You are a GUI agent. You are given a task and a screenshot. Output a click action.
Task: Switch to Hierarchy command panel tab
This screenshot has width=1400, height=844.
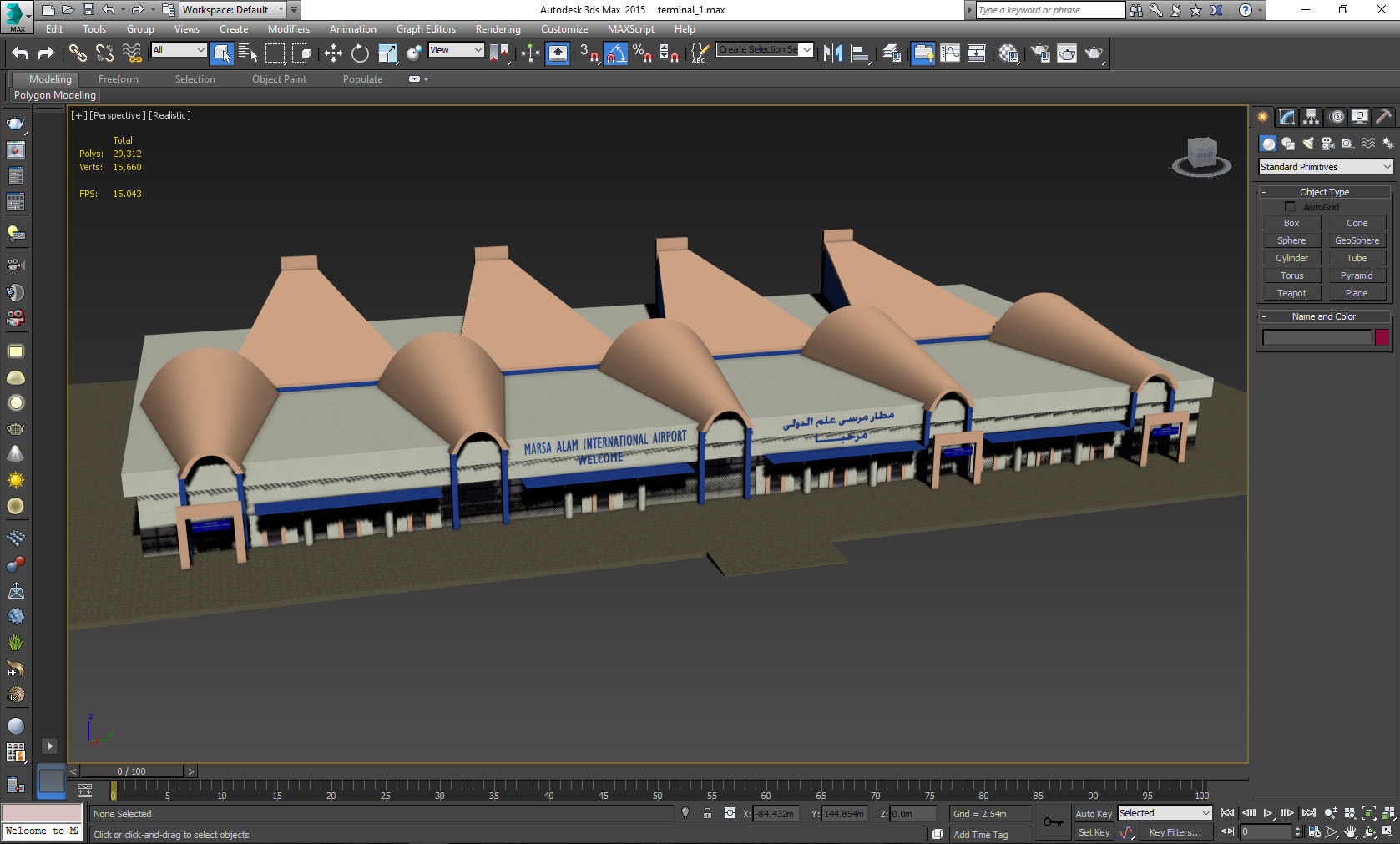tap(1312, 117)
